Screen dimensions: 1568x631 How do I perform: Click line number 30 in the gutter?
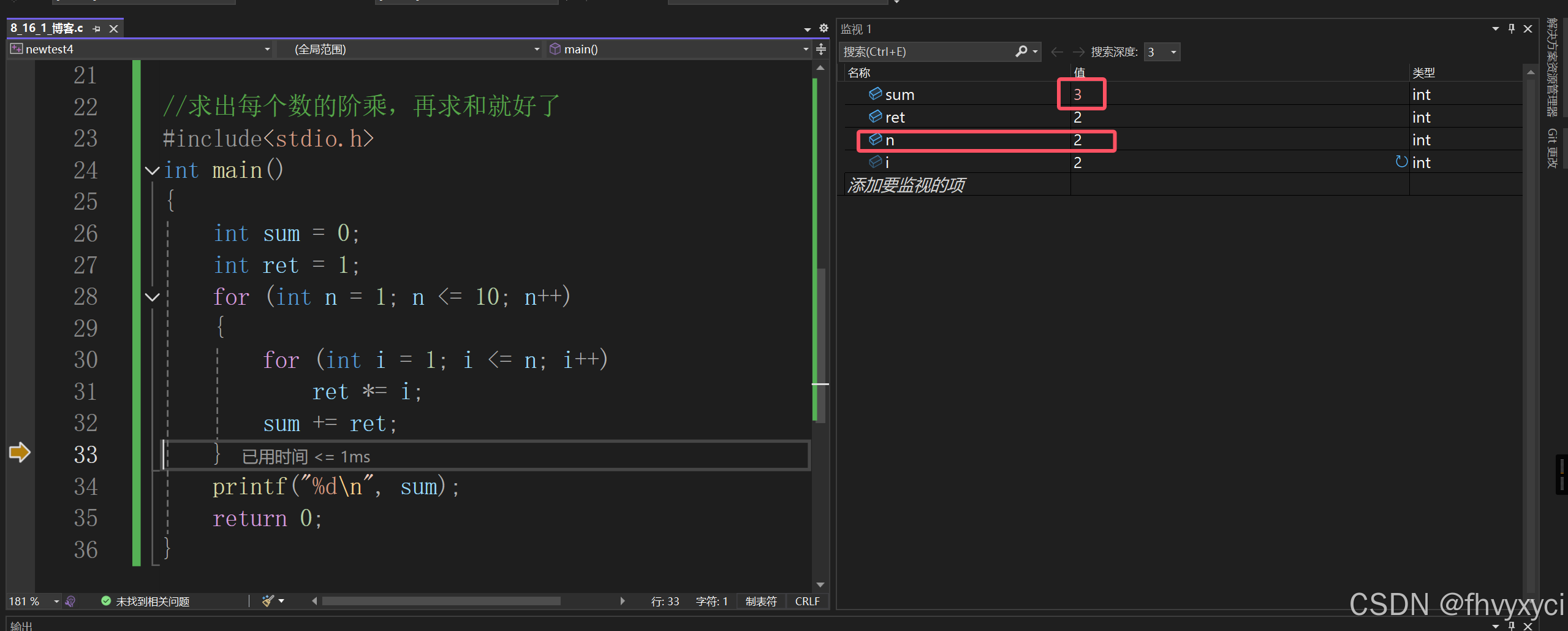[85, 360]
